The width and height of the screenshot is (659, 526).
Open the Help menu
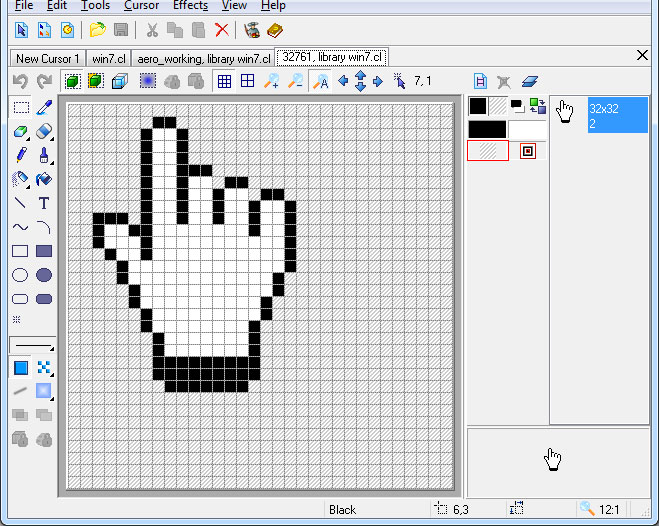click(x=273, y=5)
